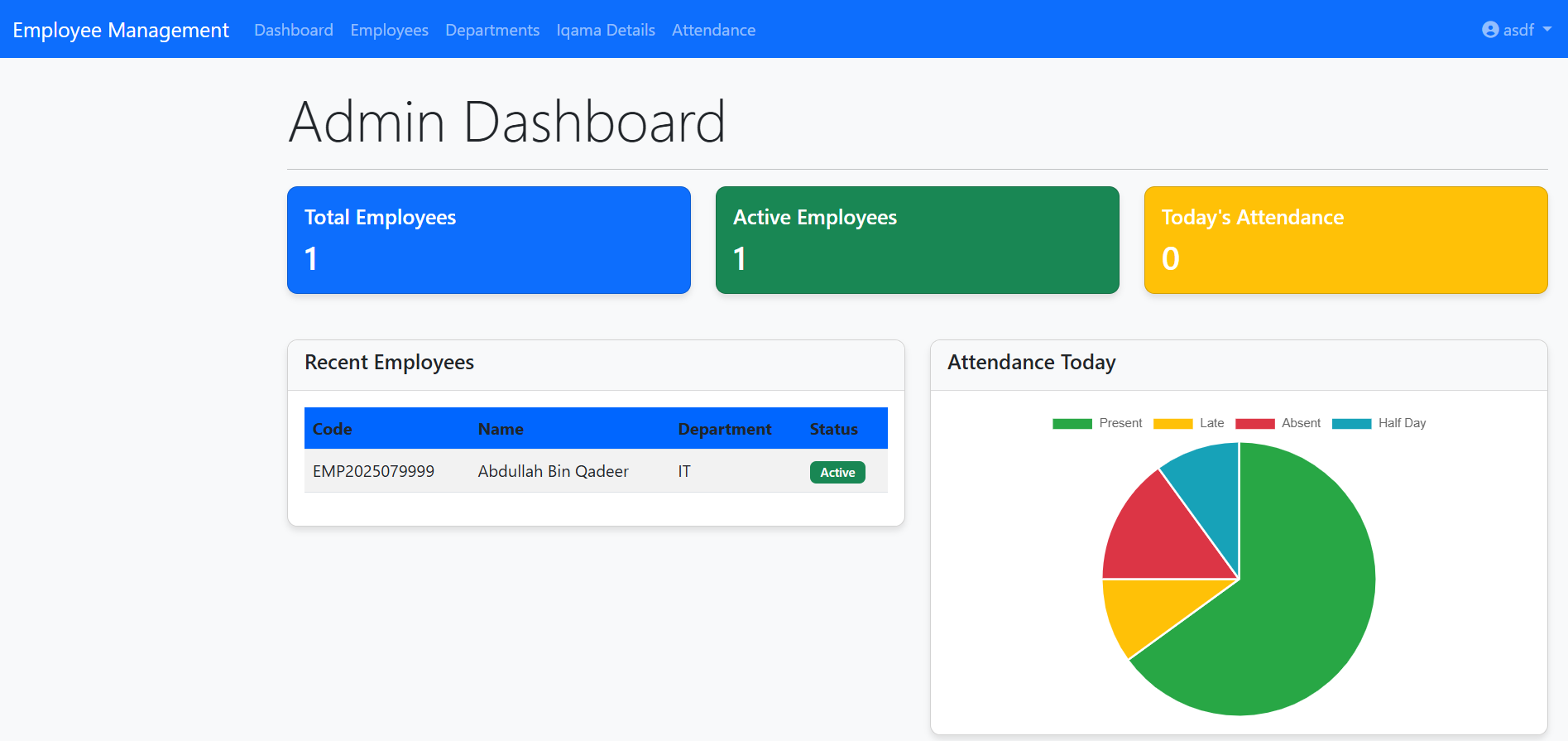Open the Employee Management brand link

tap(121, 30)
